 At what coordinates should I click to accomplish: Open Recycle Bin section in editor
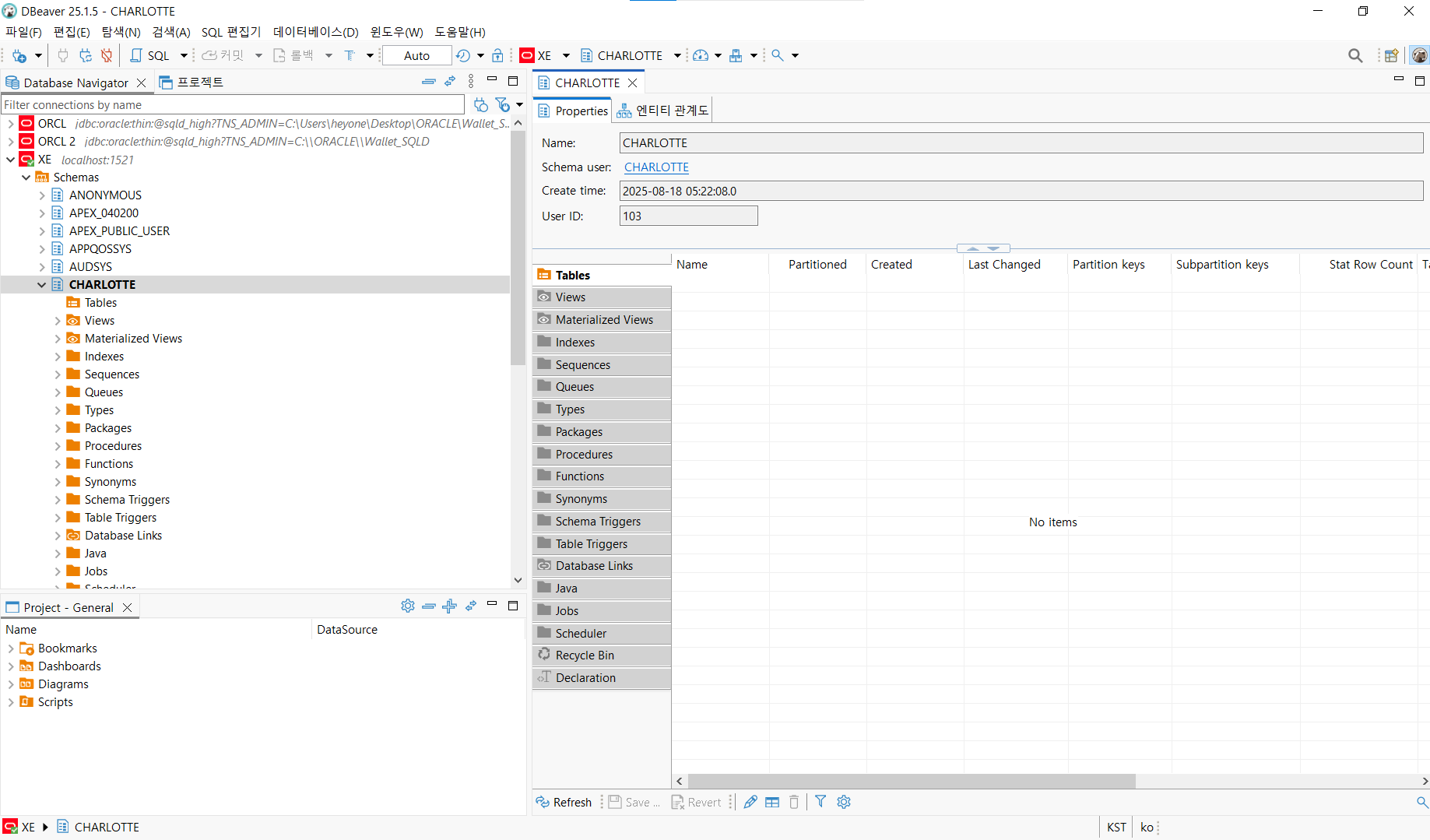602,655
